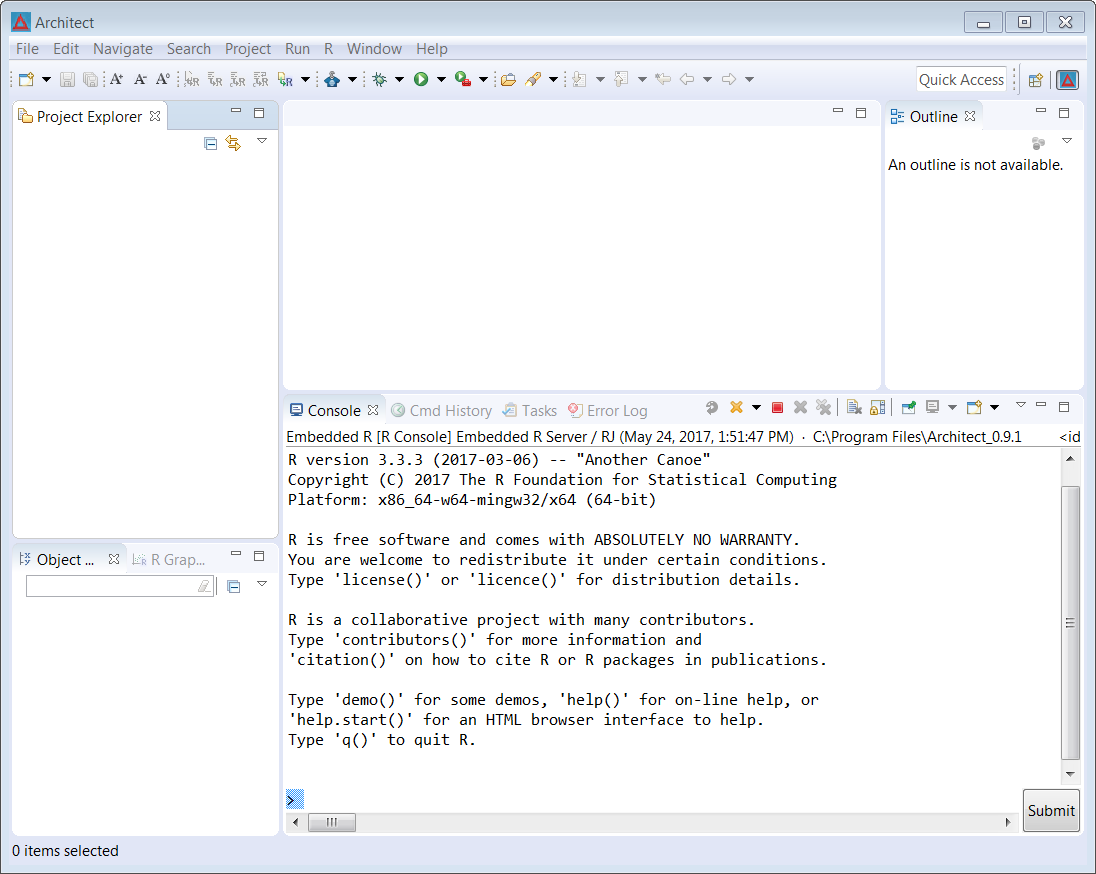Click the Save disk icon
The height and width of the screenshot is (874, 1096).
pos(67,79)
